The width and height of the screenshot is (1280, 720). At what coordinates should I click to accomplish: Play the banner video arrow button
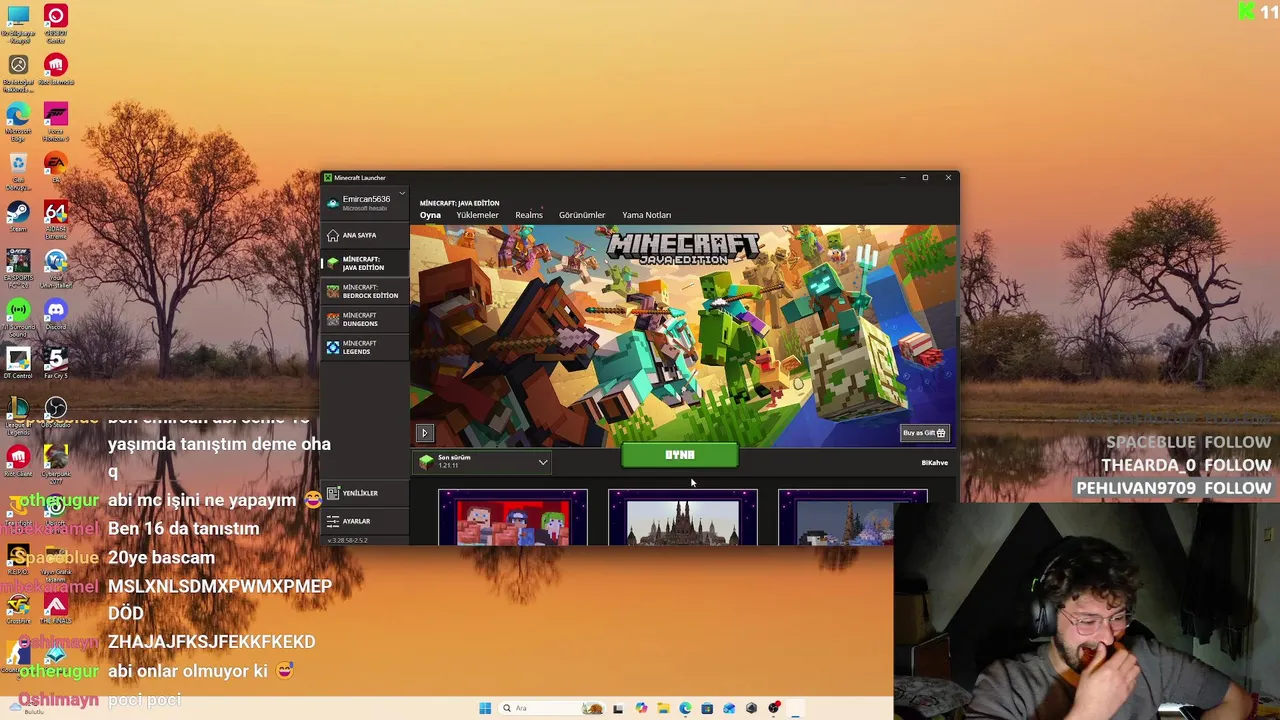coord(424,433)
